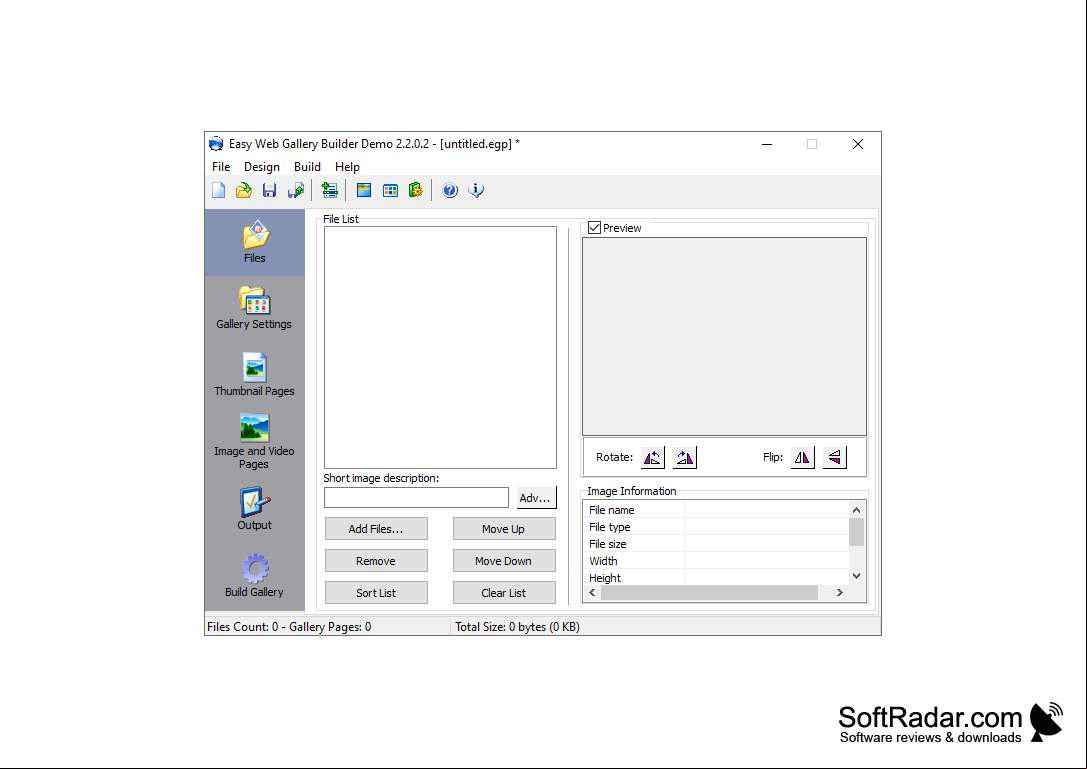Click the File size row

click(716, 544)
